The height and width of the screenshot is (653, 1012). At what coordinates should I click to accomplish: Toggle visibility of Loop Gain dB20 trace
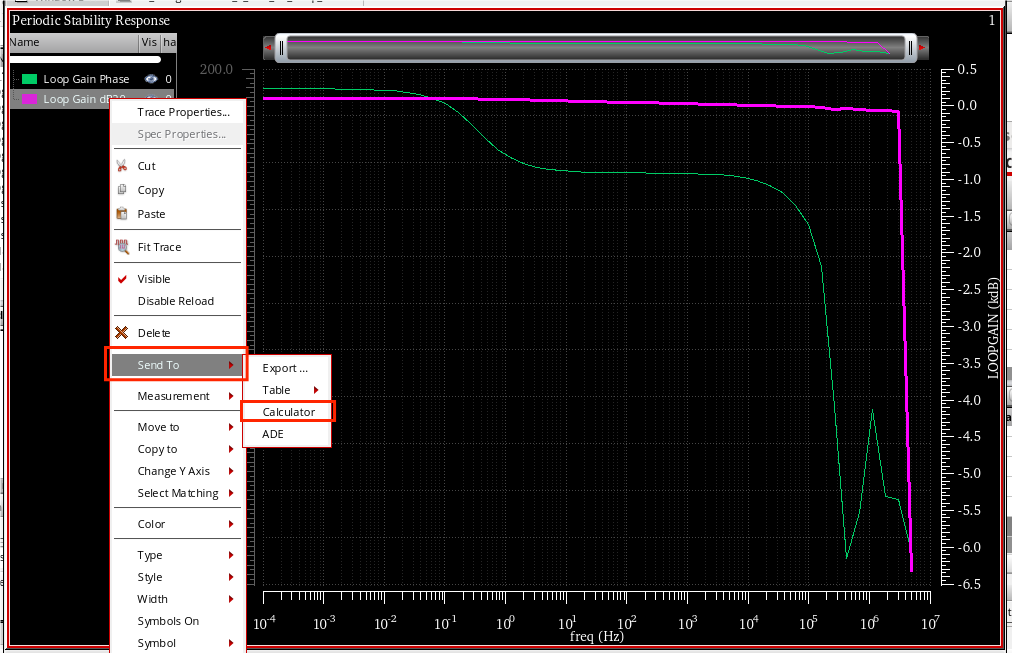(149, 98)
